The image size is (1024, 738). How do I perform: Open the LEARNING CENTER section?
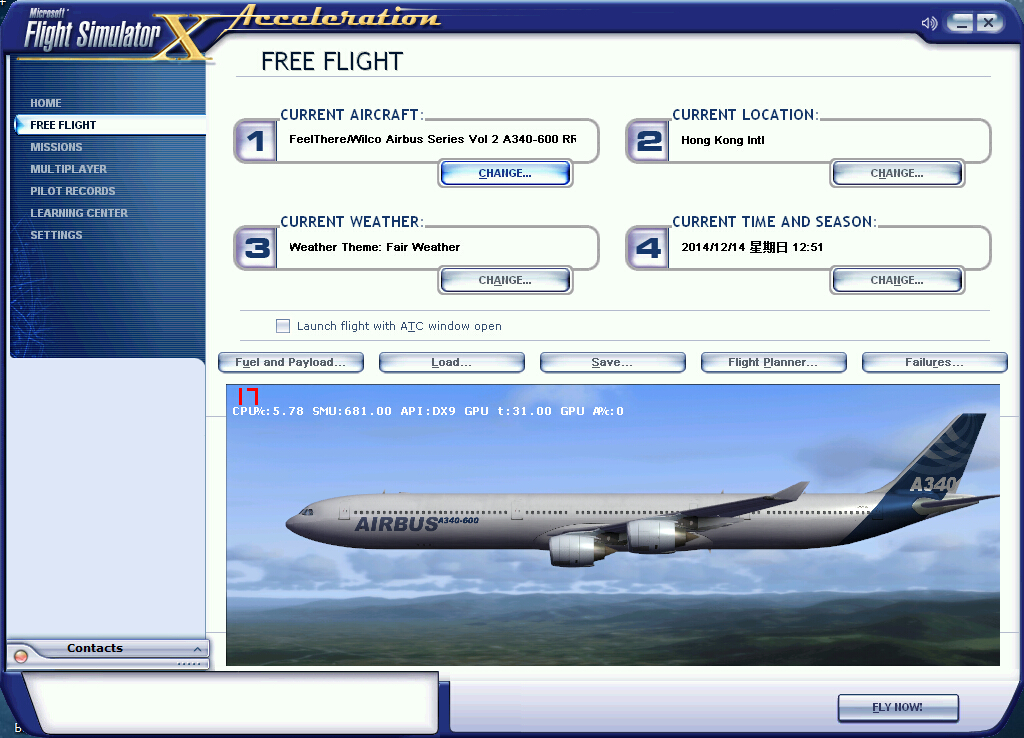pyautogui.click(x=79, y=213)
